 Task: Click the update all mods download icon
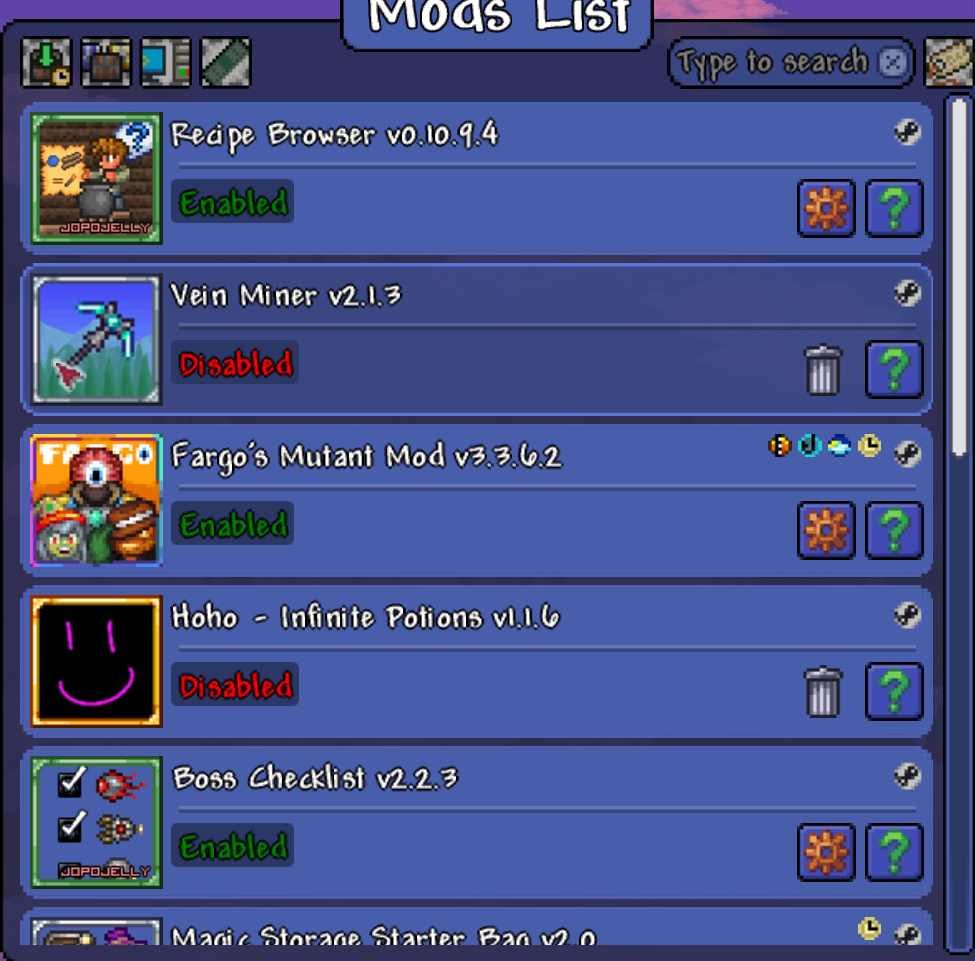point(47,62)
